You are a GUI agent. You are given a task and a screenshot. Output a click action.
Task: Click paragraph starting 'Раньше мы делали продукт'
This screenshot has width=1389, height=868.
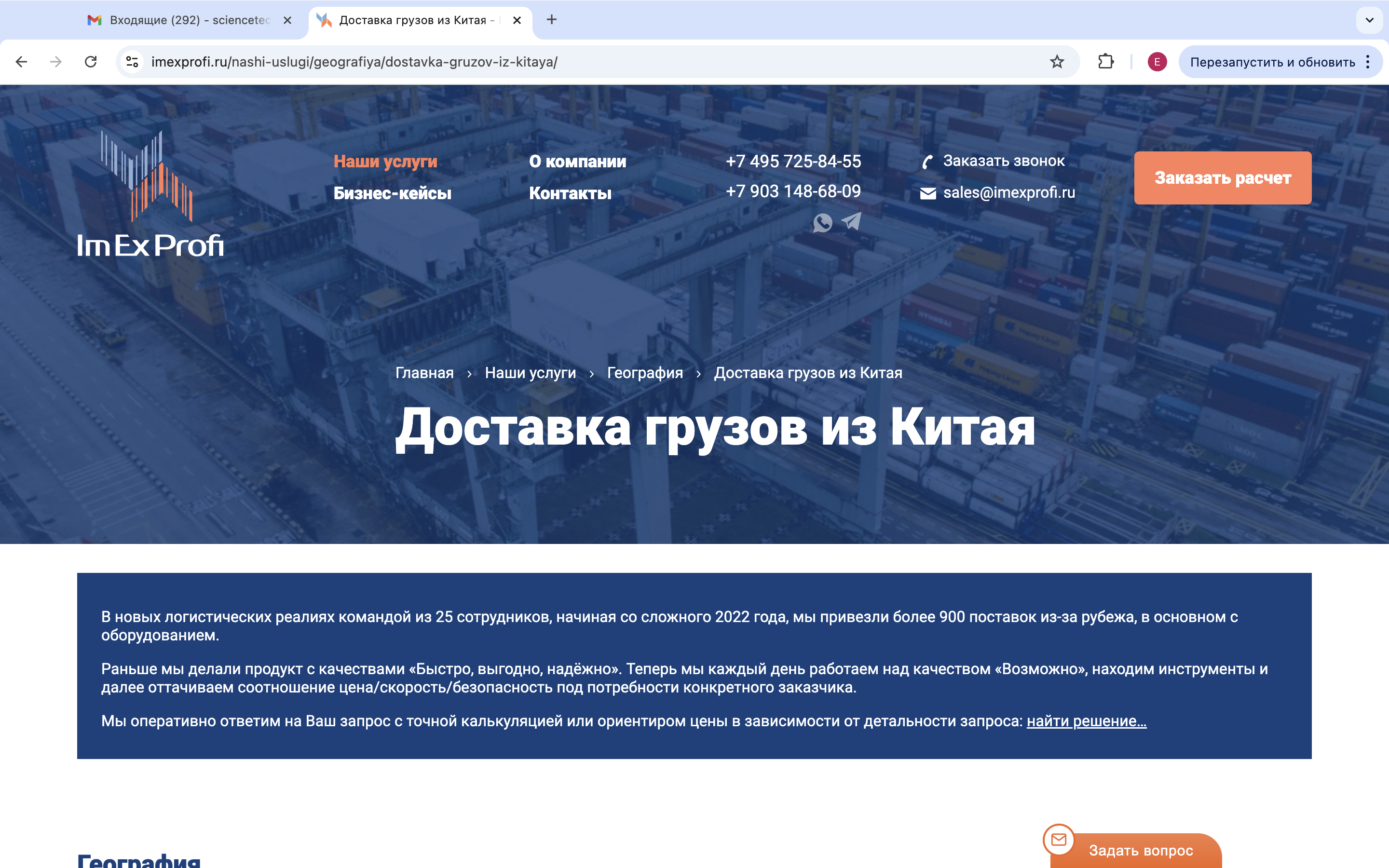684,678
